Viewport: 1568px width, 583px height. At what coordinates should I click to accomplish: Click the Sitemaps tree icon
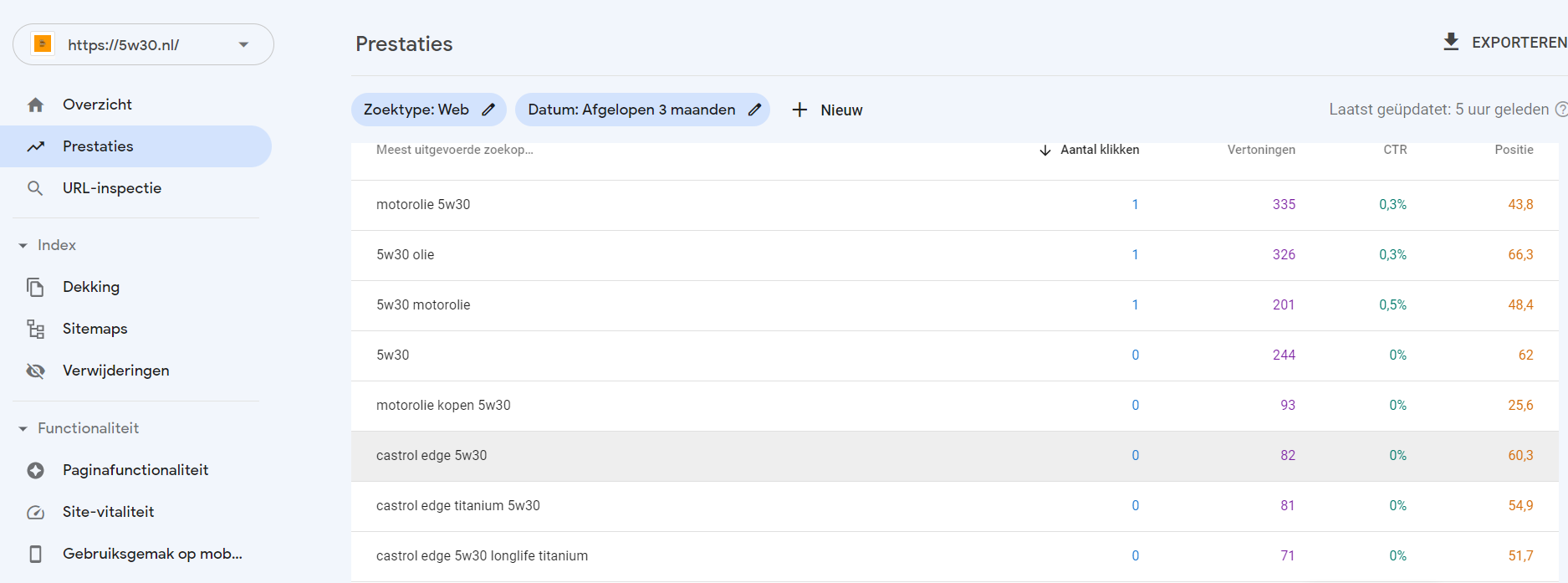(35, 329)
